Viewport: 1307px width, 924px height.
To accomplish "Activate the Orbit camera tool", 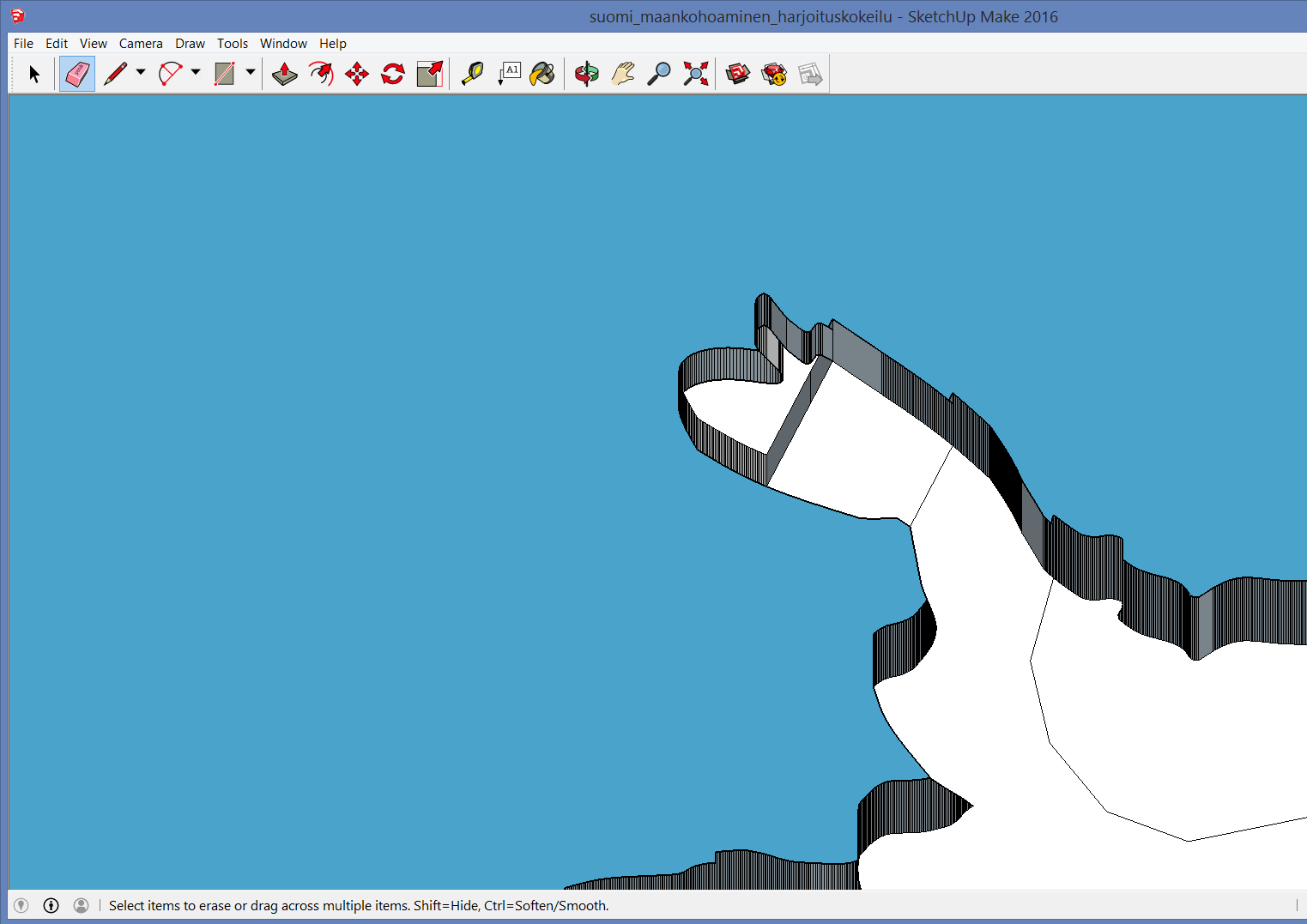I will tap(587, 75).
